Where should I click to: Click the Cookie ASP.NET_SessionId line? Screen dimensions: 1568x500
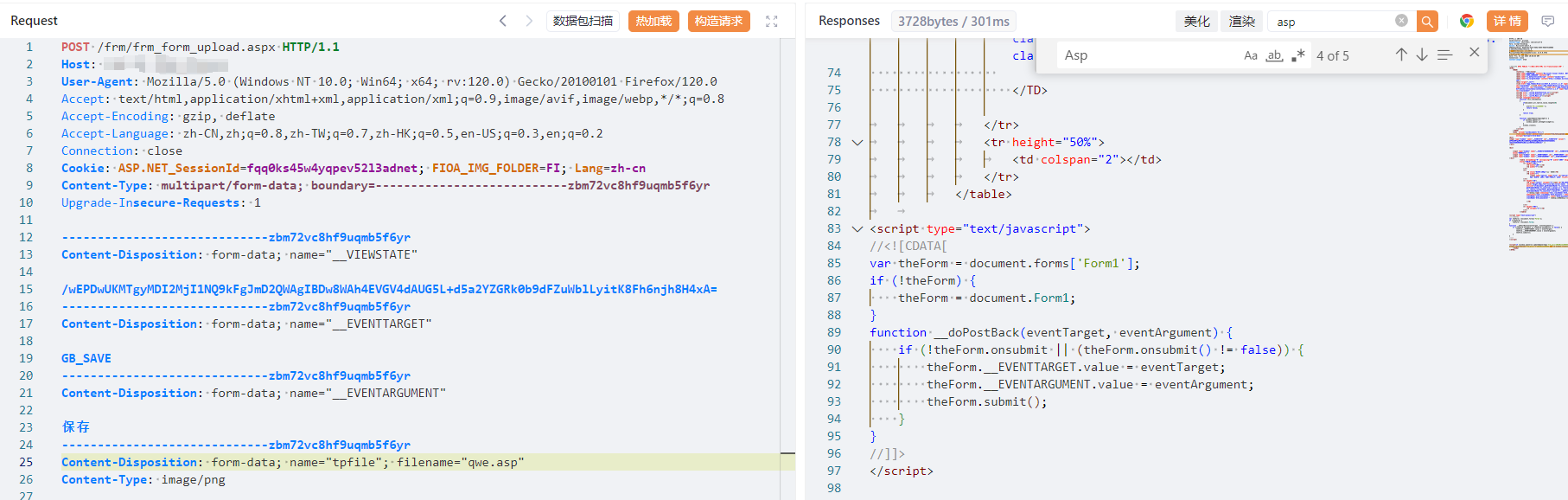pyautogui.click(x=354, y=169)
